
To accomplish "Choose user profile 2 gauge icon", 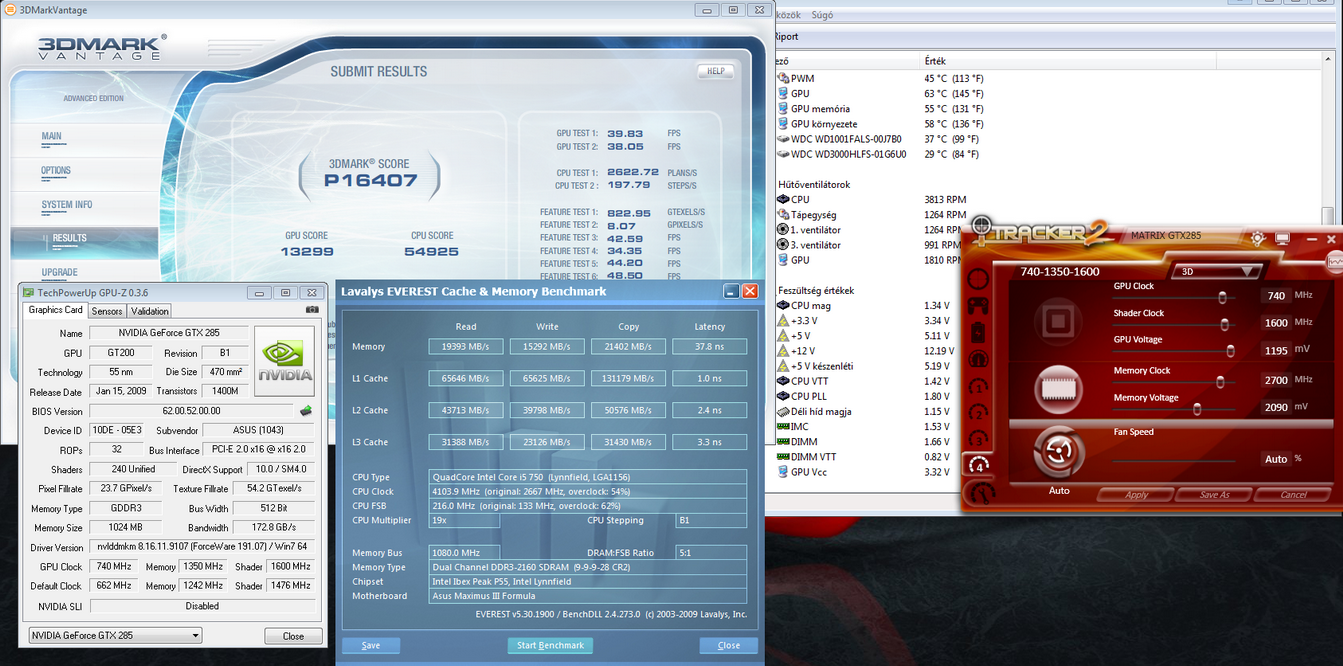I will click(979, 411).
